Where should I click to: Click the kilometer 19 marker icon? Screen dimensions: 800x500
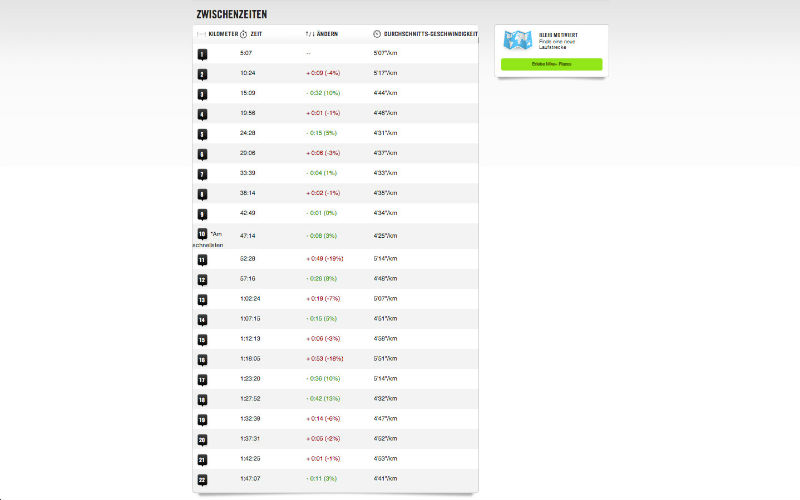(x=202, y=420)
